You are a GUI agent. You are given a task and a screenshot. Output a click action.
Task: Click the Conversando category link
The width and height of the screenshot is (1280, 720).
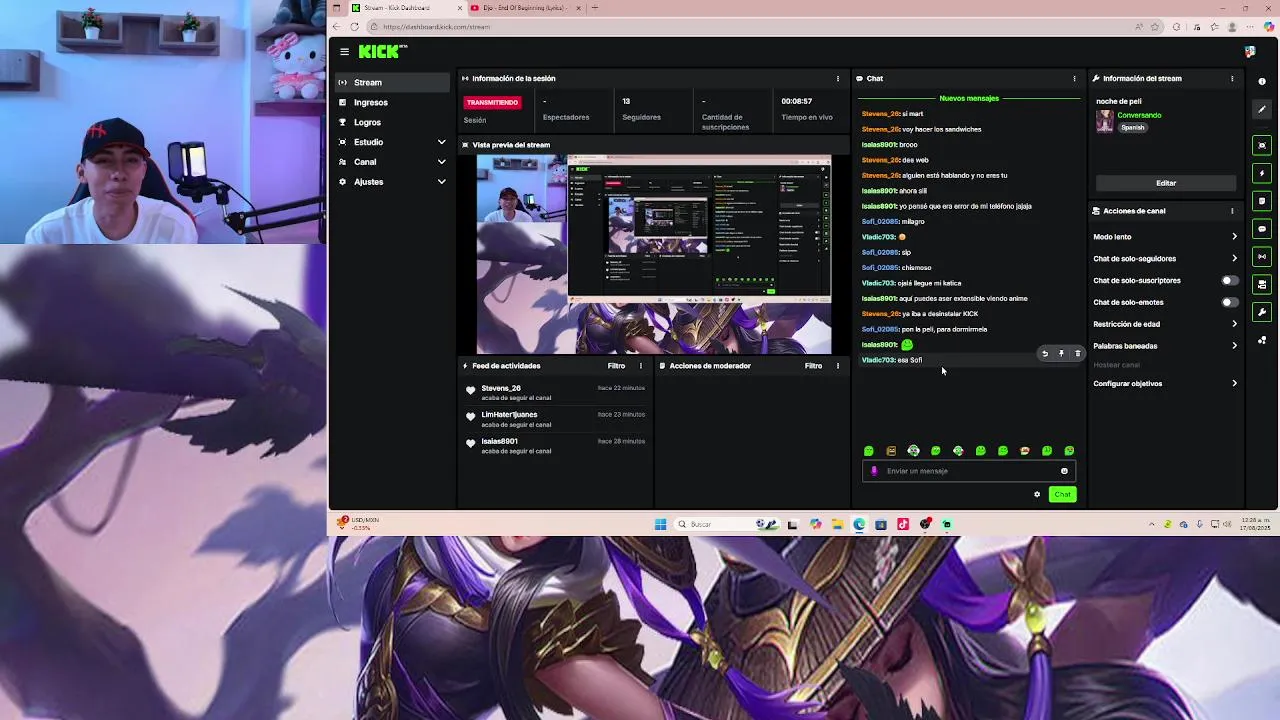pos(1139,115)
